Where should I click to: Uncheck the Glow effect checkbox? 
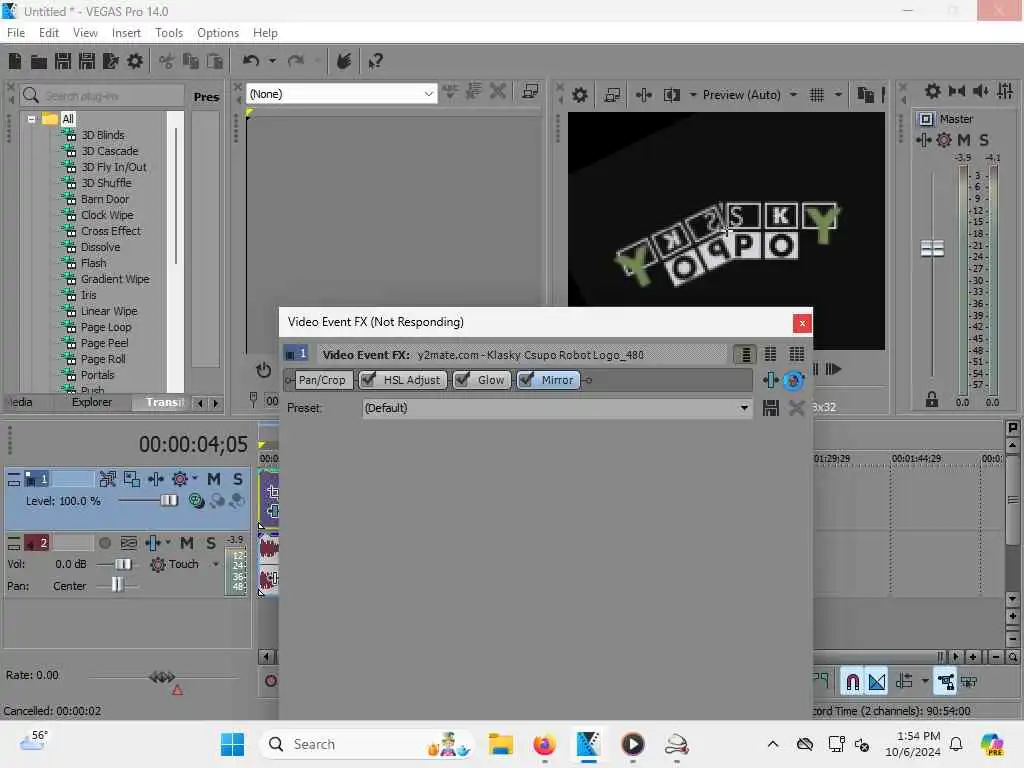point(462,379)
